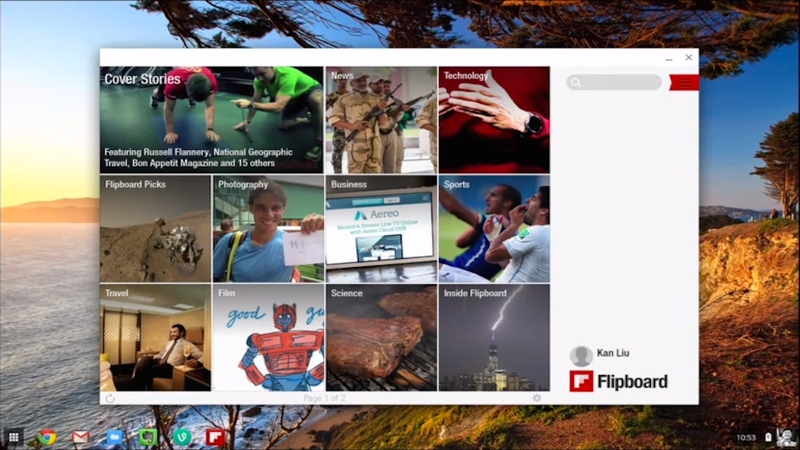Open the Files app in shelf
This screenshot has height=450, width=800.
click(x=115, y=437)
